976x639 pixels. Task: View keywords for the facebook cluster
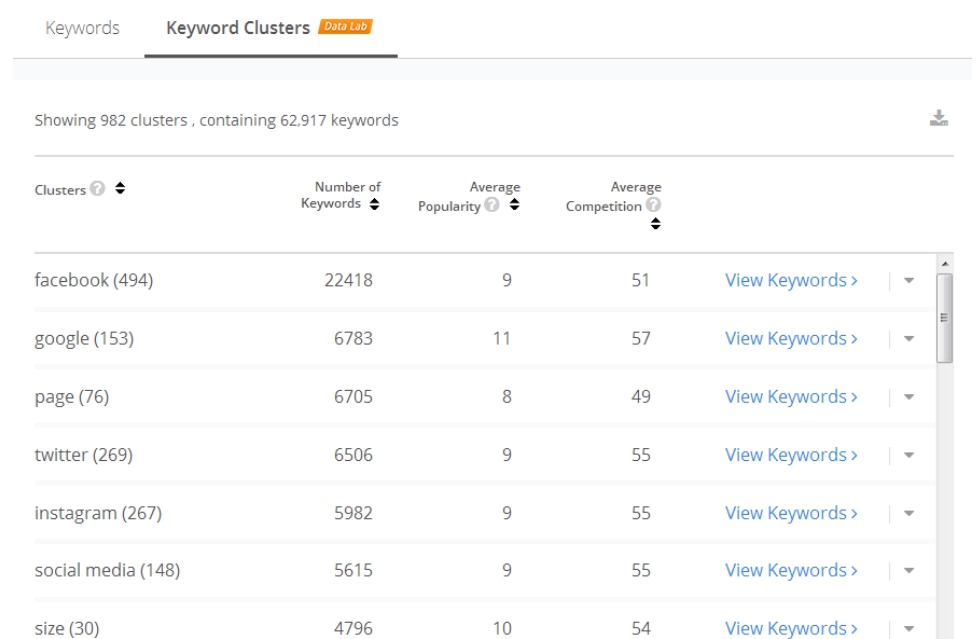tap(791, 280)
